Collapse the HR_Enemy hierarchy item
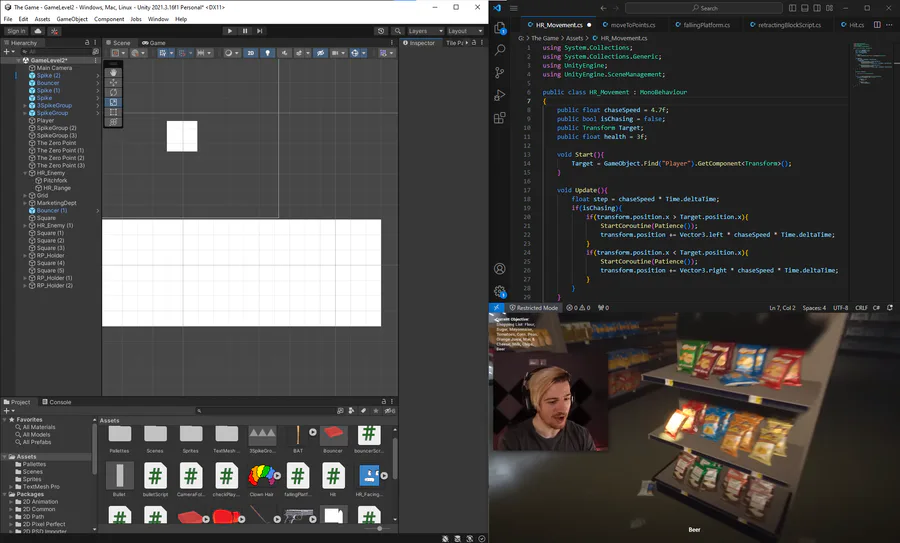 (x=25, y=173)
